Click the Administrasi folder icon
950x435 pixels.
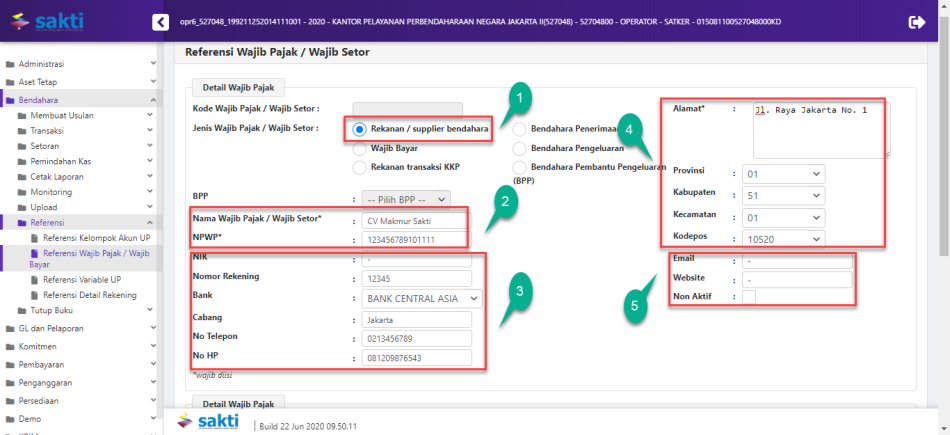10,64
